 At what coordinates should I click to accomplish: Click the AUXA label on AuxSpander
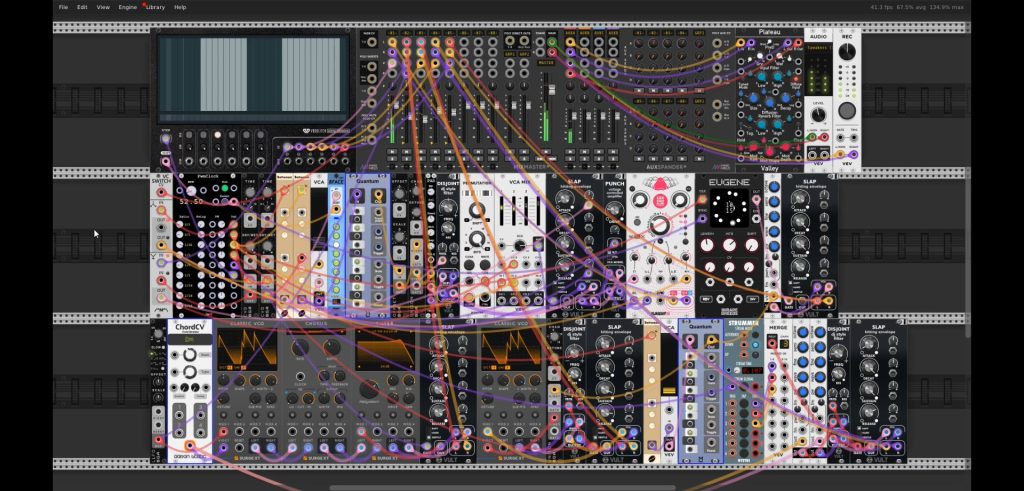pos(570,32)
